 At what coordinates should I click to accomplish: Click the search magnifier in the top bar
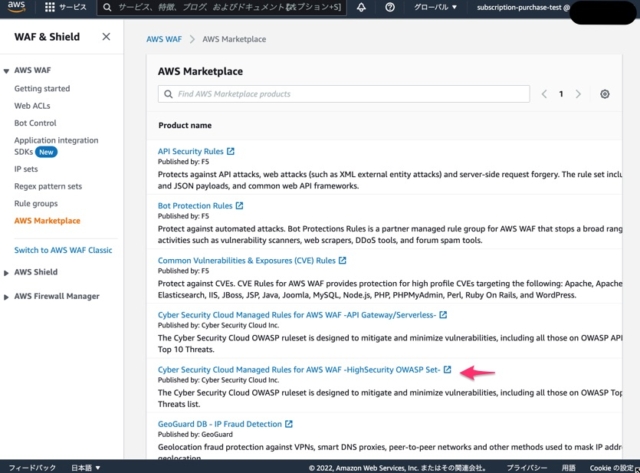[x=107, y=7]
